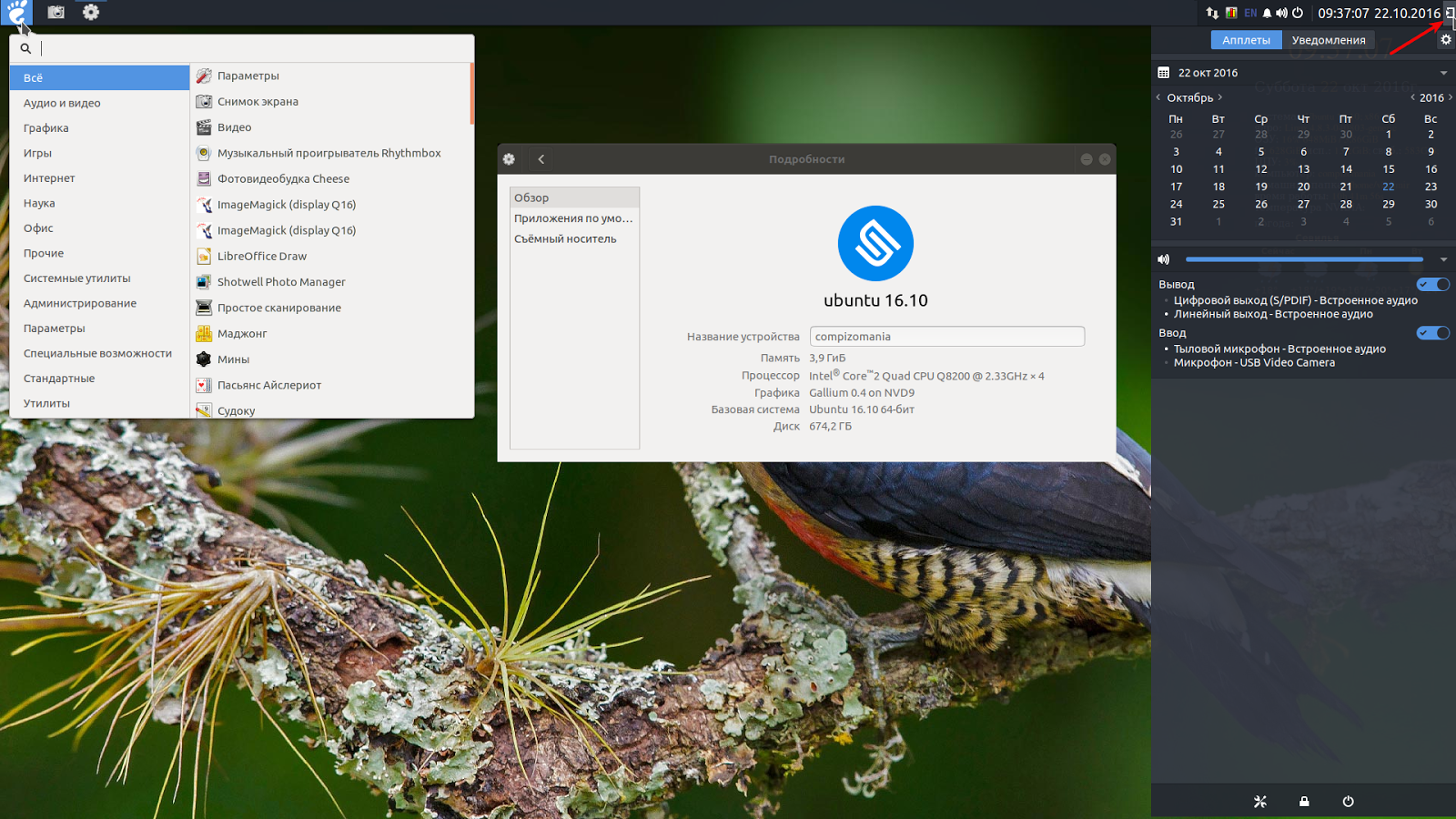Click the power icon in Raven panel

(1347, 802)
